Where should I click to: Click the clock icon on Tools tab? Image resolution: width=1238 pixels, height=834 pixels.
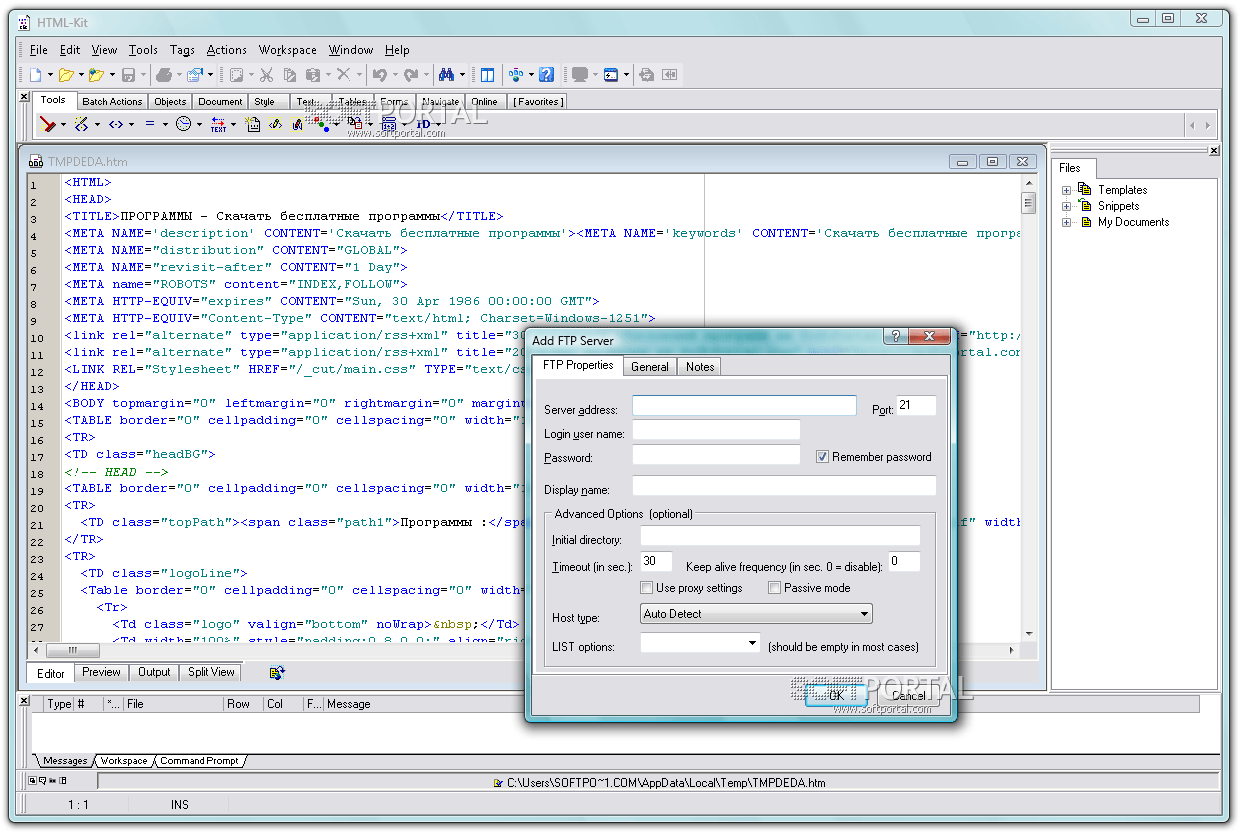(x=183, y=124)
